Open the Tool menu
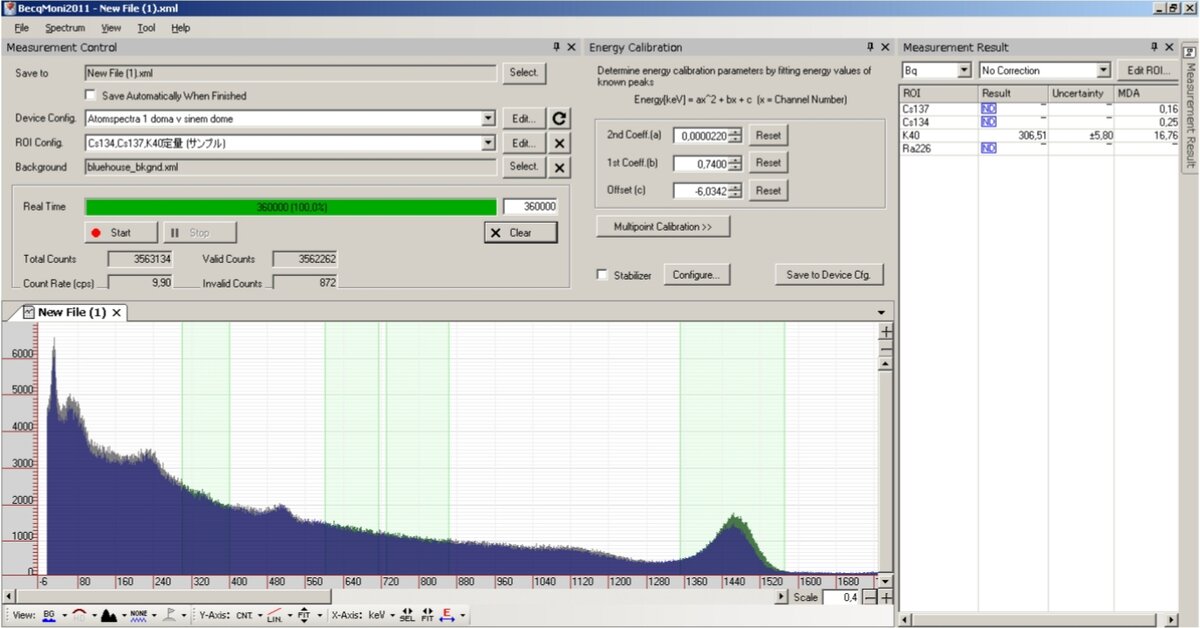Screen dimensions: 1200x628 tap(146, 28)
